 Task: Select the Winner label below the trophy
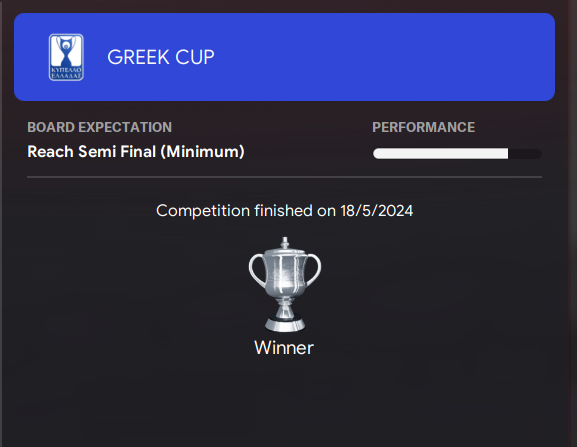point(284,348)
